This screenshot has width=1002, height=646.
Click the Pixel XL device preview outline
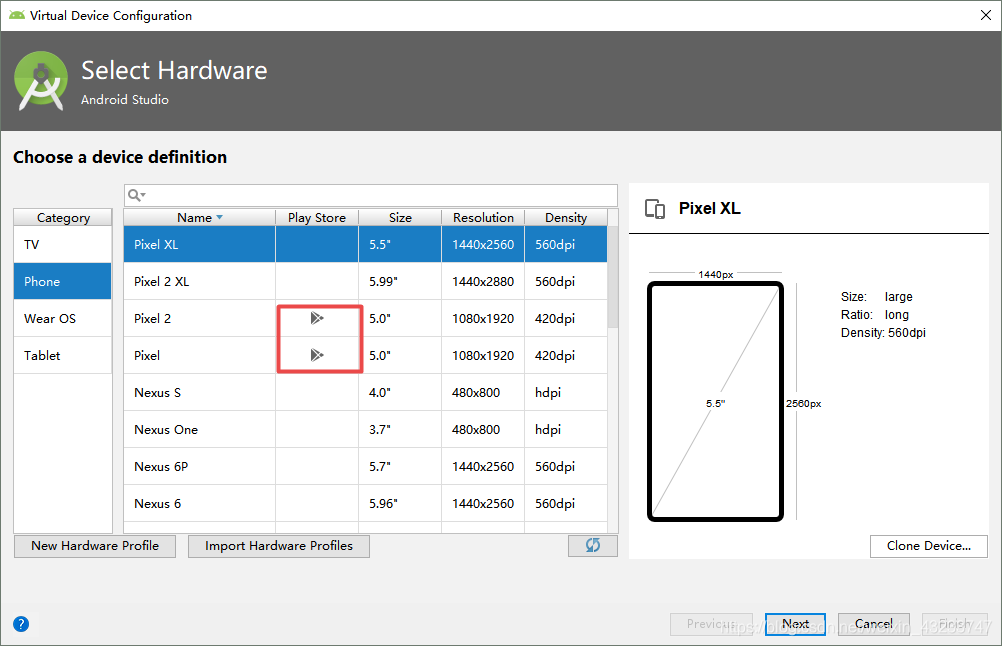(x=715, y=401)
